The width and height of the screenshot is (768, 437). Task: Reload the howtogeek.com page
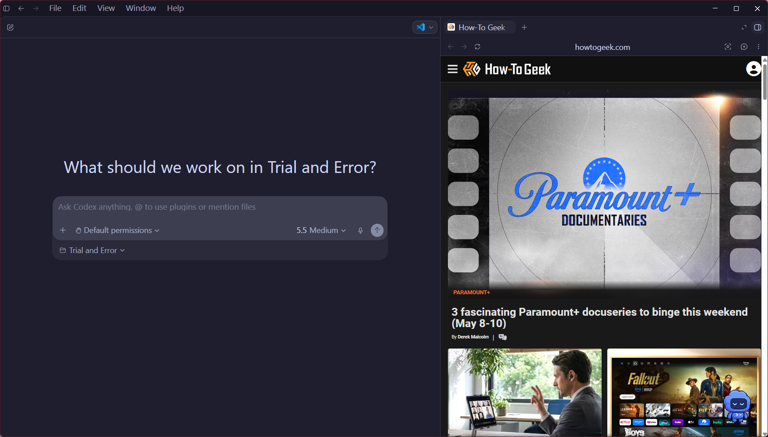(478, 47)
